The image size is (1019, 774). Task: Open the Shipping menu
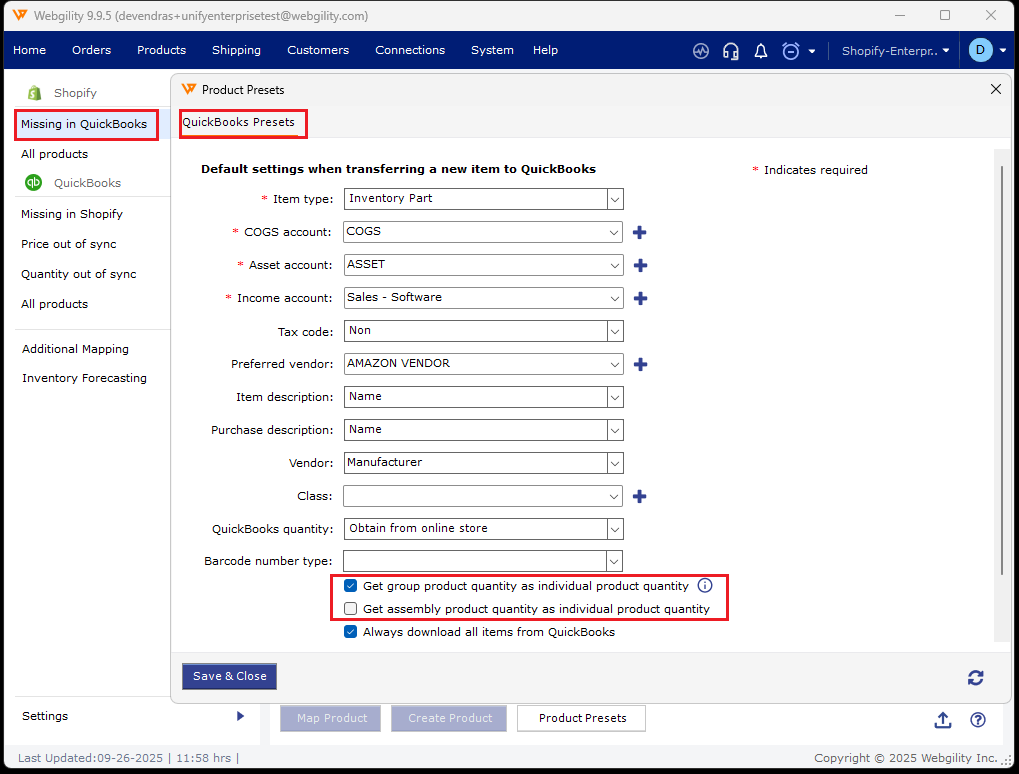(236, 50)
